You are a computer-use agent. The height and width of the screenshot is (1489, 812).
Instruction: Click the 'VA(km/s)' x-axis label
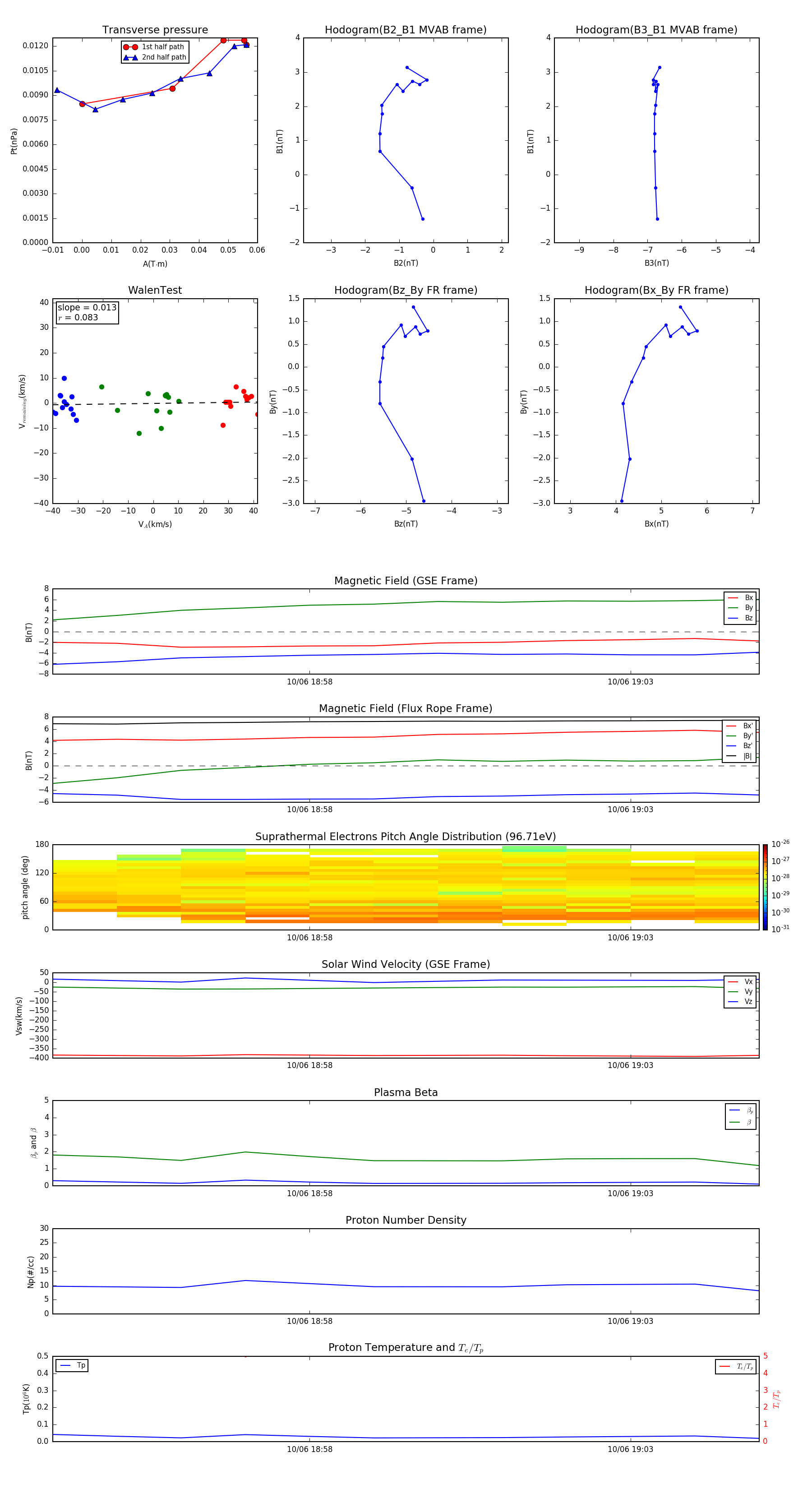tap(155, 524)
